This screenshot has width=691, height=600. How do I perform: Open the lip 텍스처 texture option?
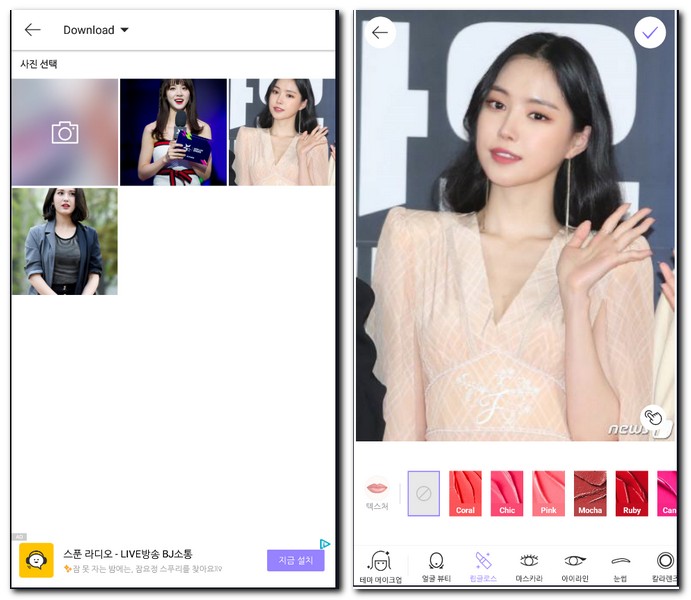click(x=377, y=493)
